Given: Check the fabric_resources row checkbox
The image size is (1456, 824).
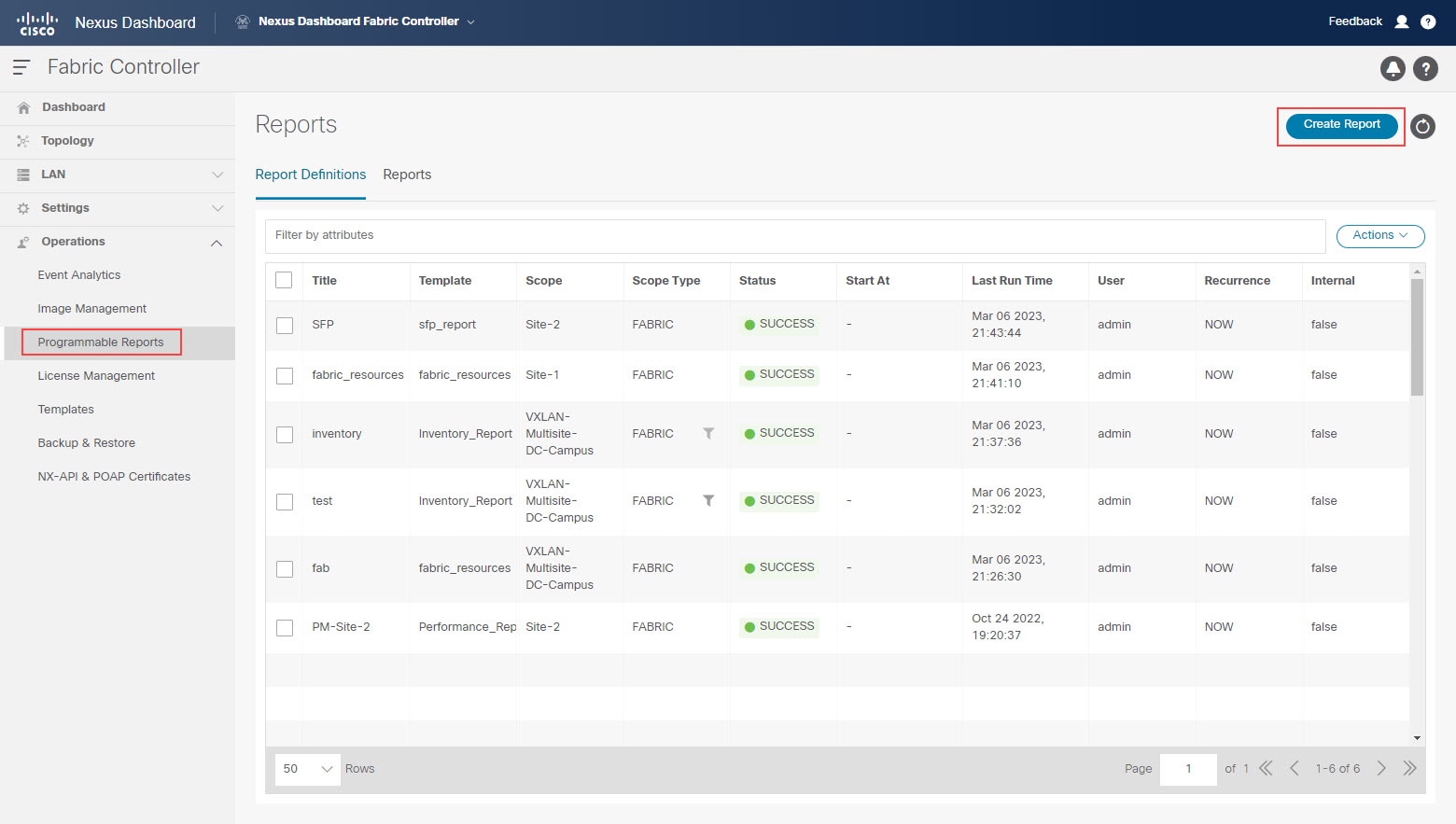Looking at the screenshot, I should (x=285, y=375).
